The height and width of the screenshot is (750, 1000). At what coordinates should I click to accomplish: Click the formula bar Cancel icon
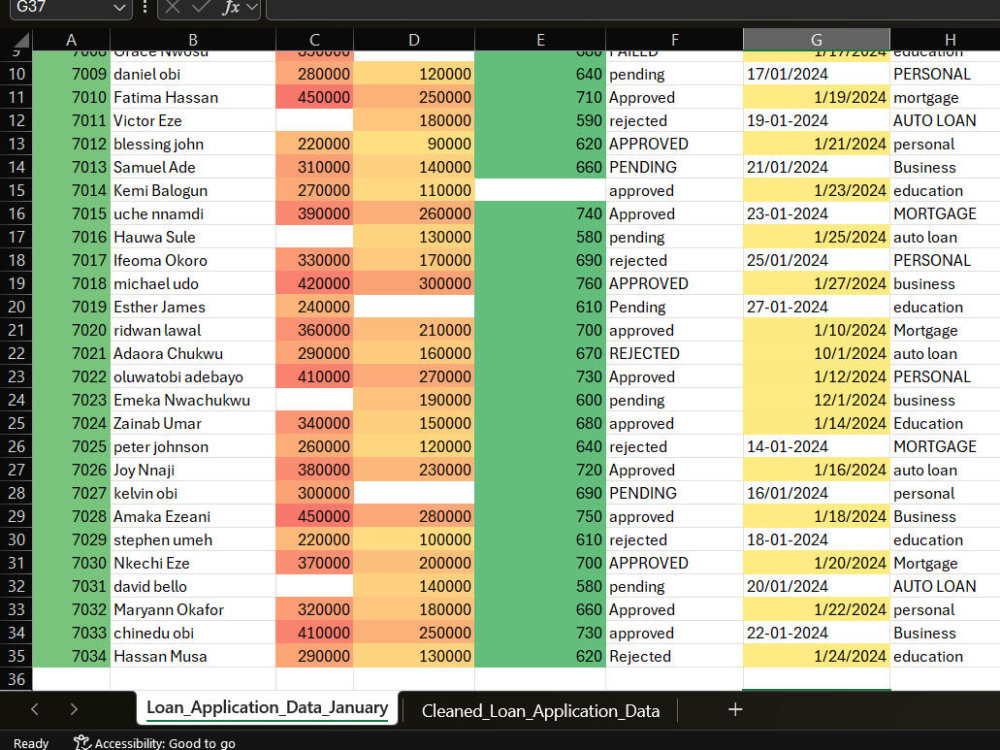172,7
